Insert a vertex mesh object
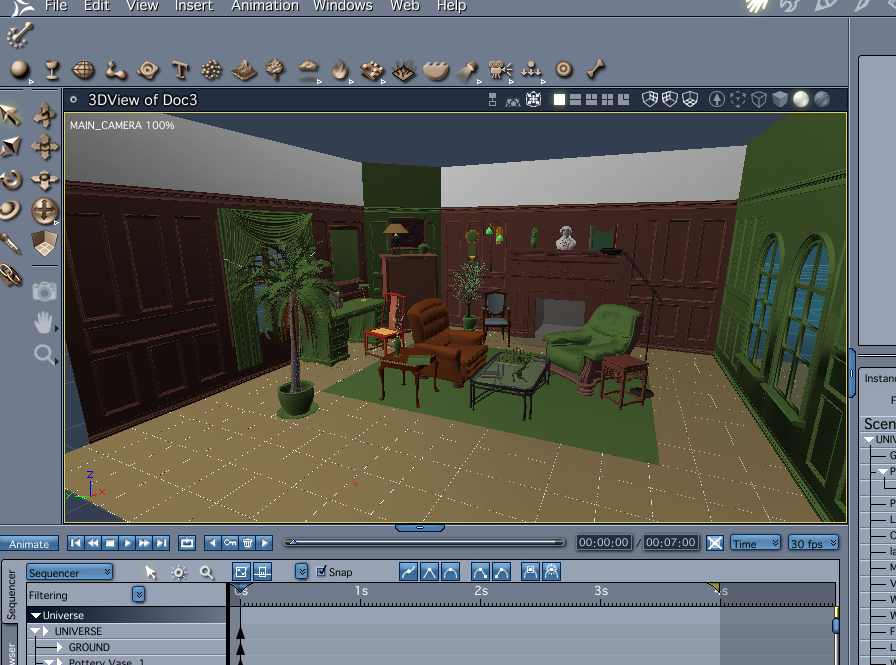This screenshot has width=896, height=665. tap(83, 70)
